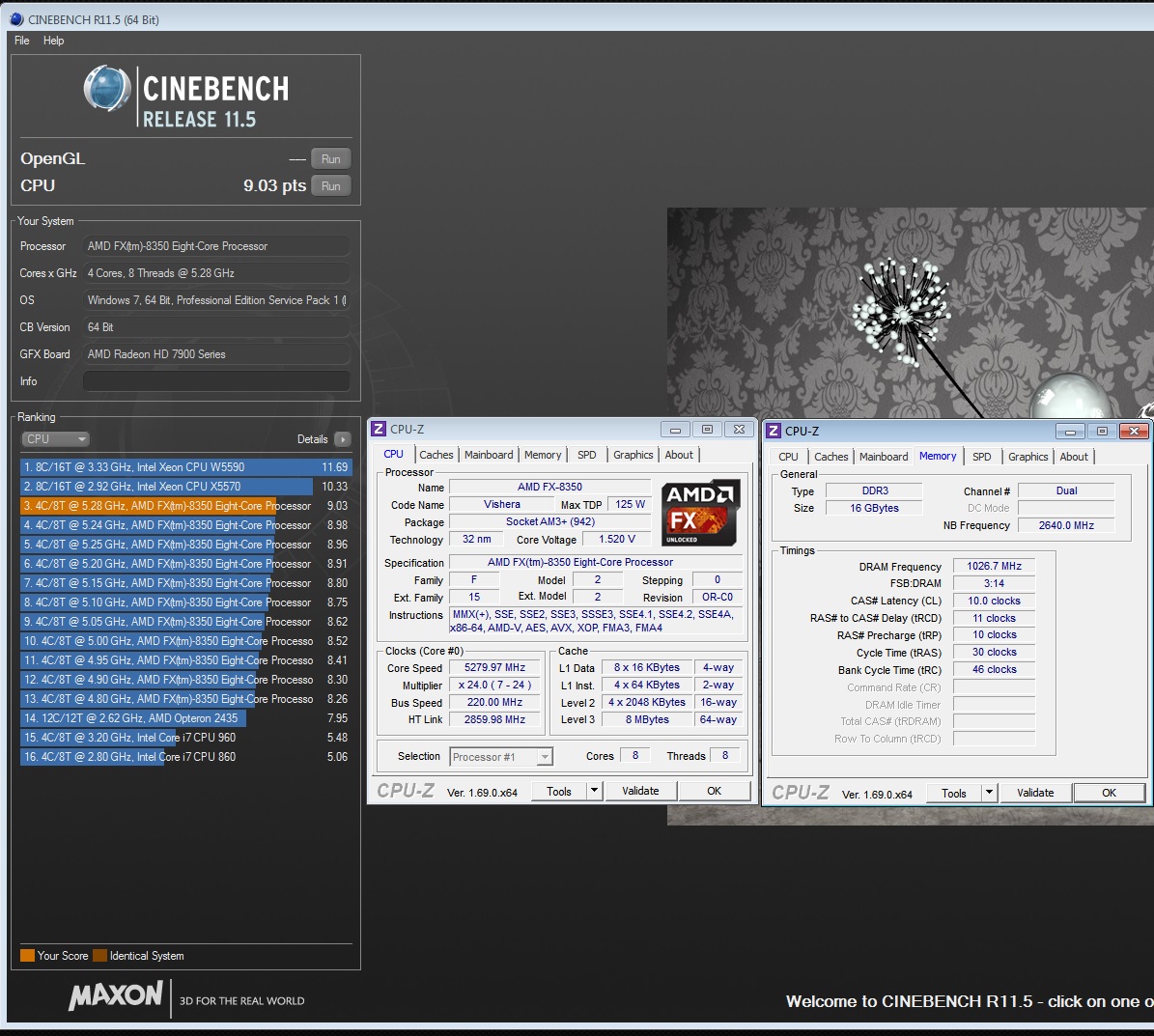The width and height of the screenshot is (1154, 1036).
Task: Switch to SPD tab in right CPU-Z
Action: 981,457
